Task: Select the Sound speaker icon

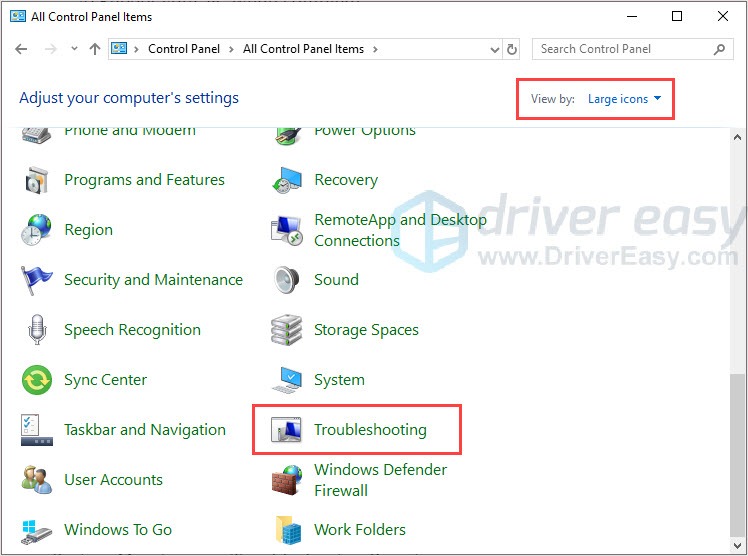Action: [x=288, y=280]
